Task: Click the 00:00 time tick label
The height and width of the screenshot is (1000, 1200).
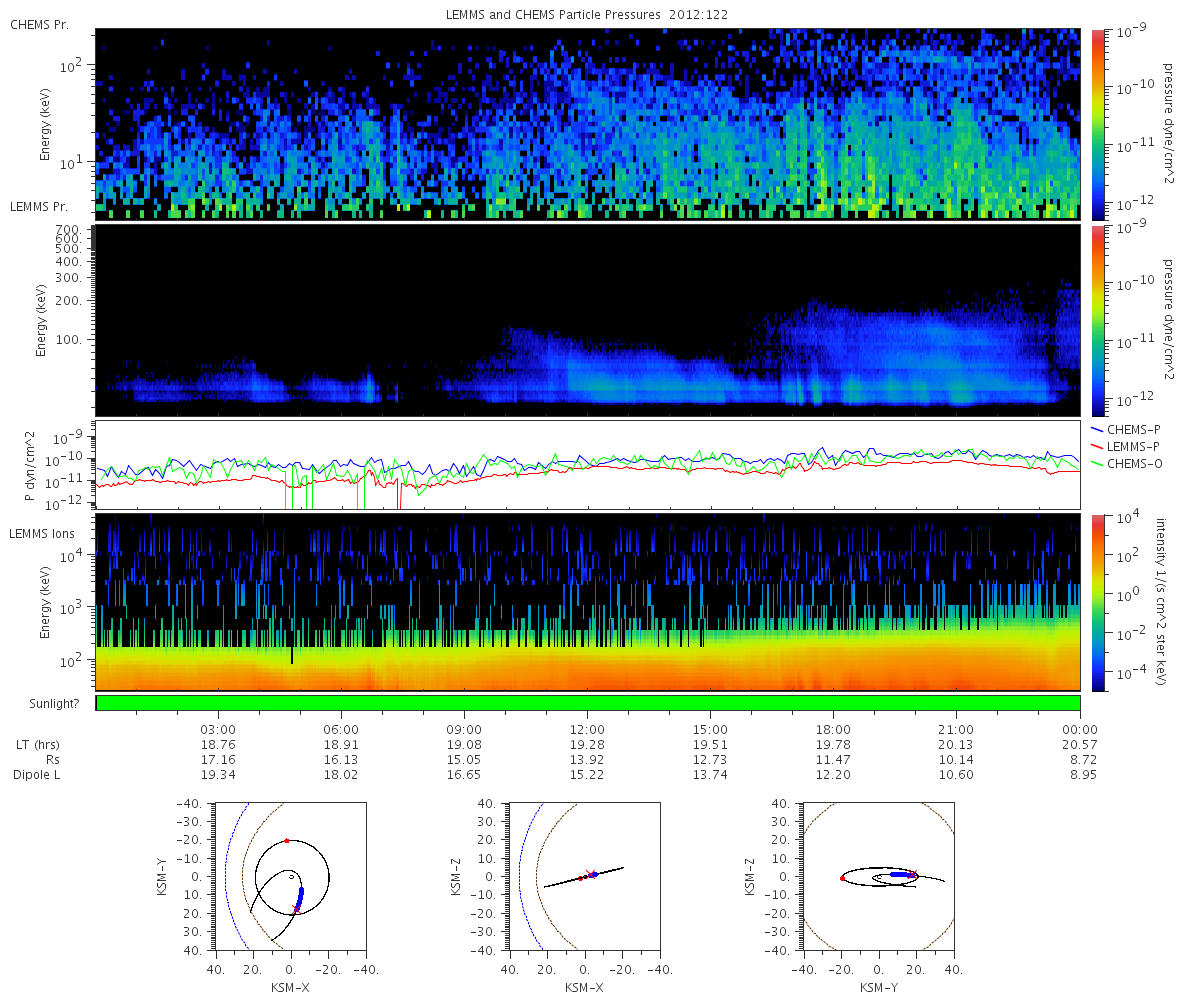Action: (x=1079, y=729)
